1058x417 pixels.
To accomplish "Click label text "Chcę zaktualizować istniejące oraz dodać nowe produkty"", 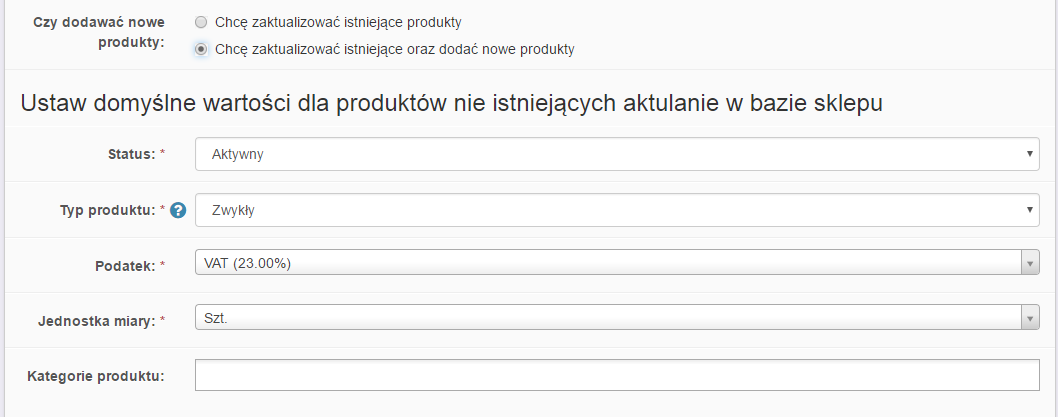I will click(x=394, y=48).
